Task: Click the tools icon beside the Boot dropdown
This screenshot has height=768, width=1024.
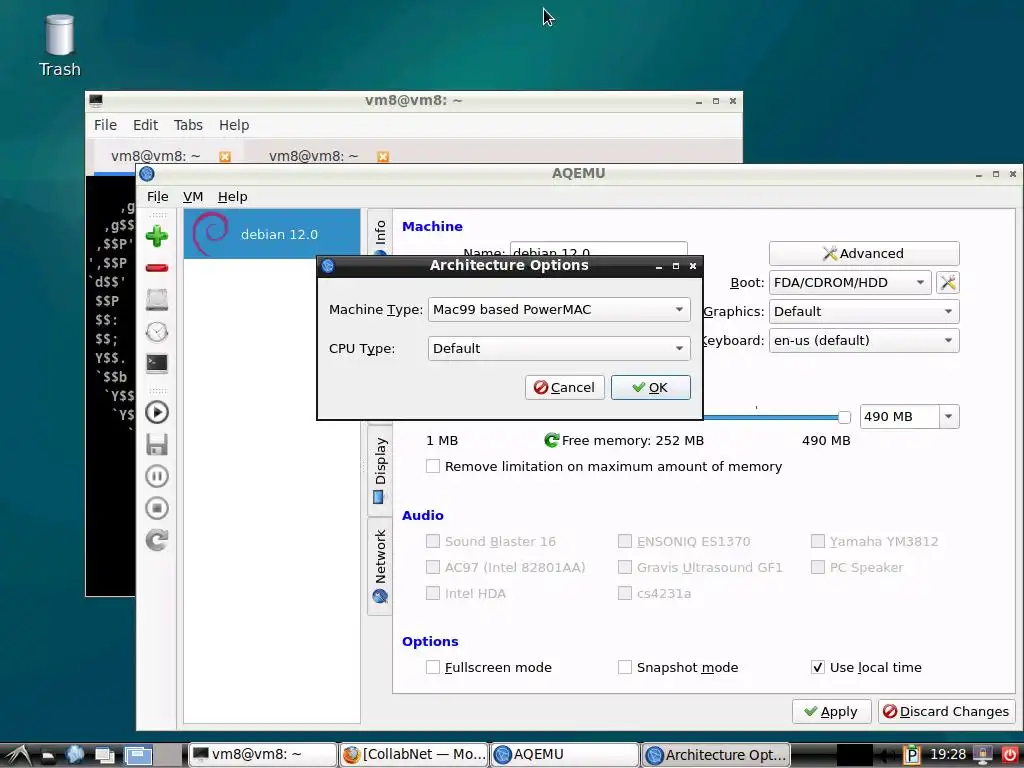Action: pyautogui.click(x=948, y=283)
